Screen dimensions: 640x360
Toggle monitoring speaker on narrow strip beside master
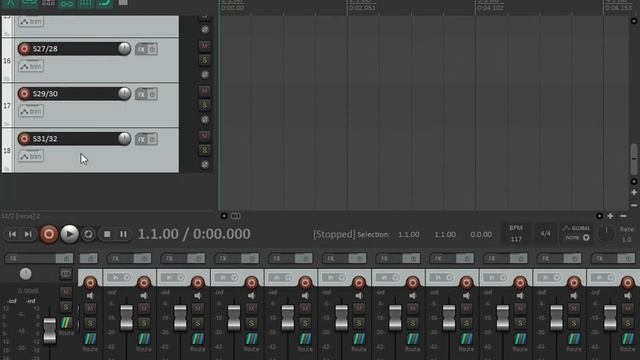tap(90, 295)
